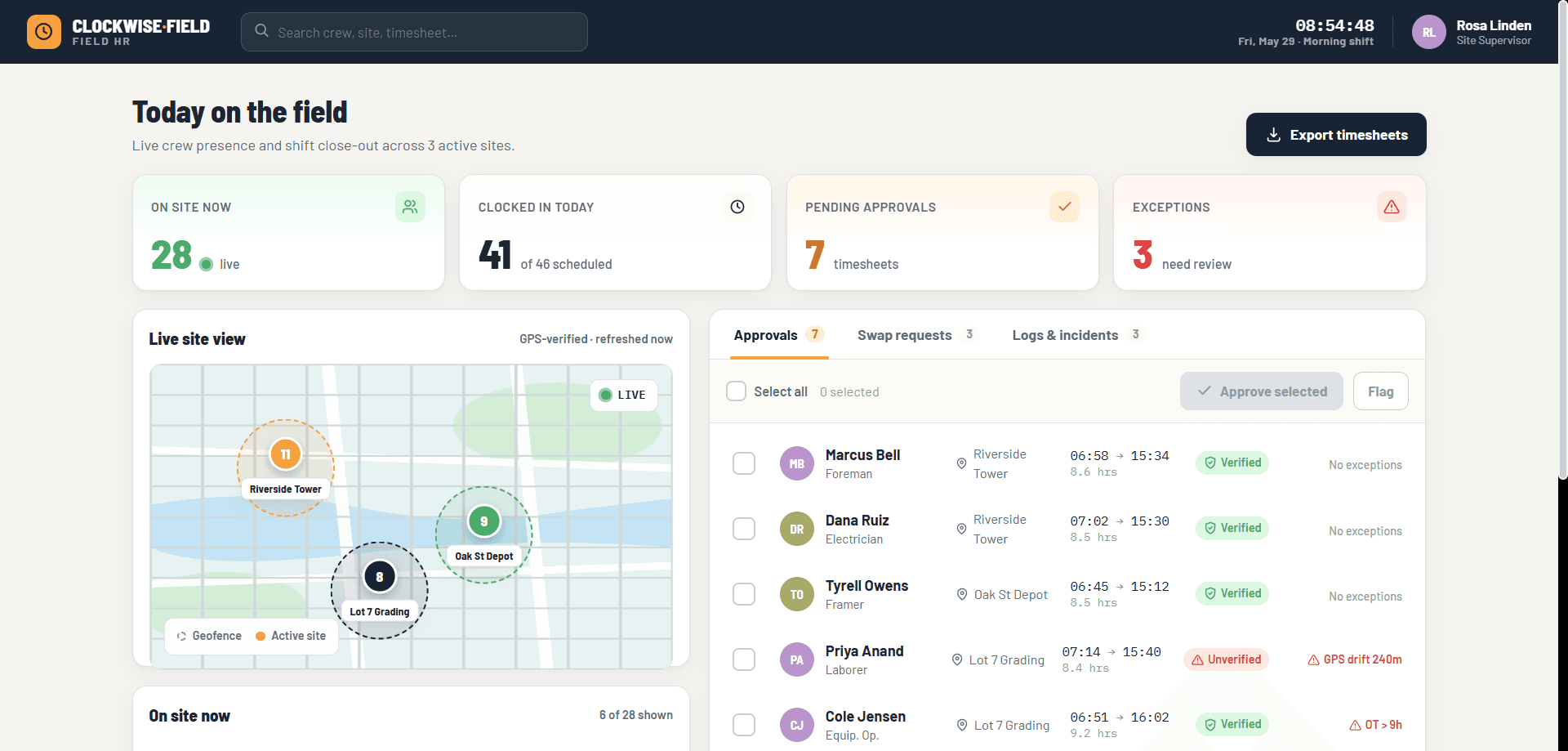
Task: Click the Flag button
Action: click(x=1381, y=391)
